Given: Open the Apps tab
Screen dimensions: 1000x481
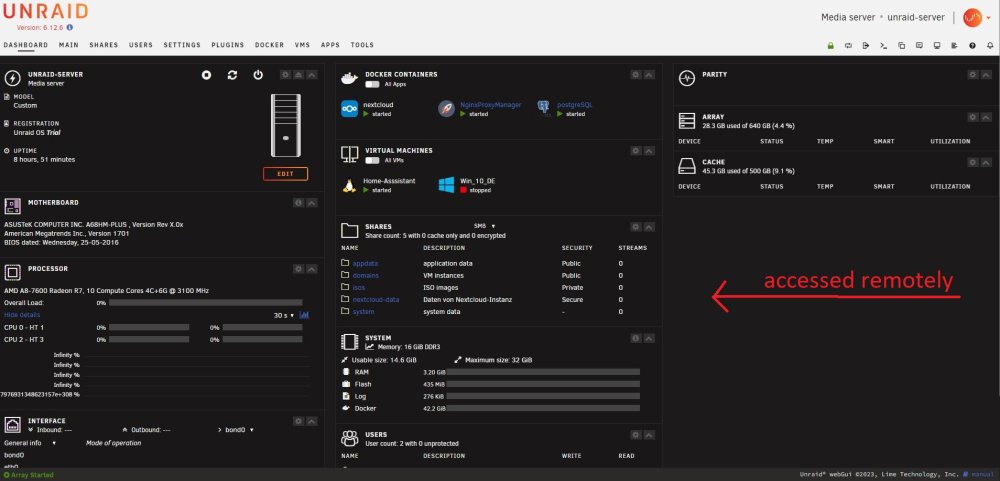Looking at the screenshot, I should (330, 45).
